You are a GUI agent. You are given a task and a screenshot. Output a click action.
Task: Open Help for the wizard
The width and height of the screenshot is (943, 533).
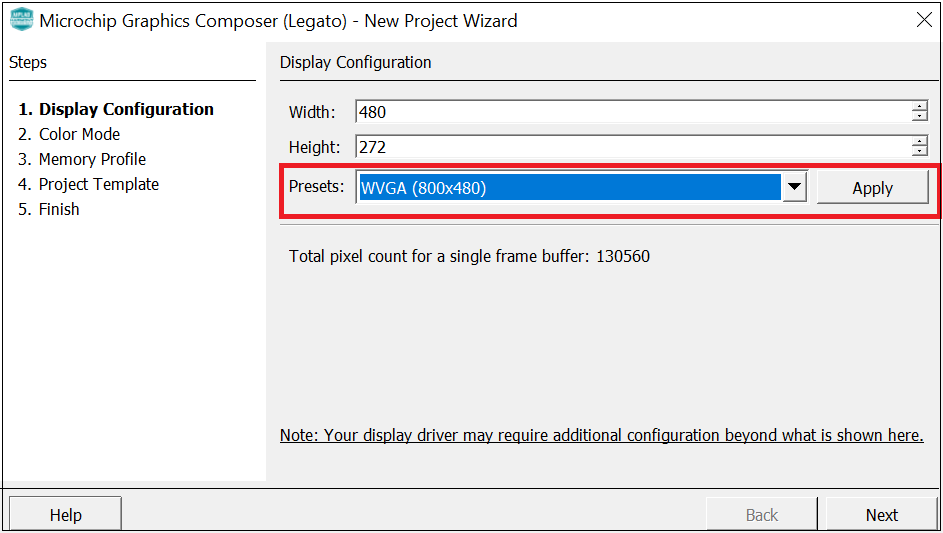pyautogui.click(x=66, y=515)
